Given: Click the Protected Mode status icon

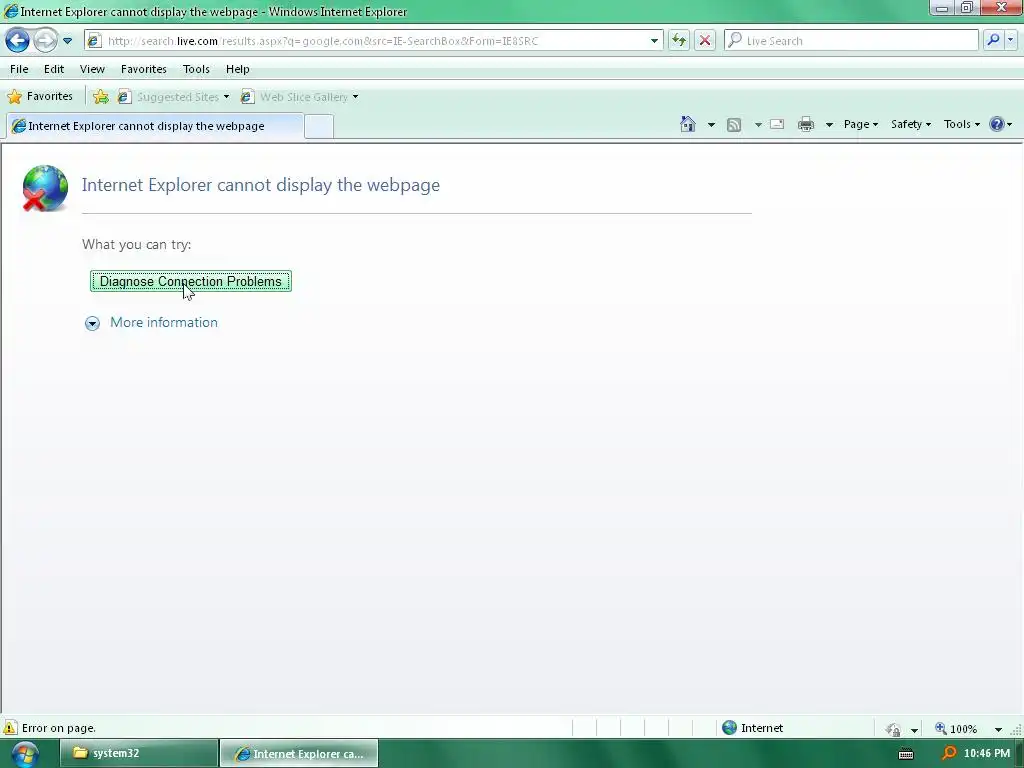Looking at the screenshot, I should click(x=893, y=729).
